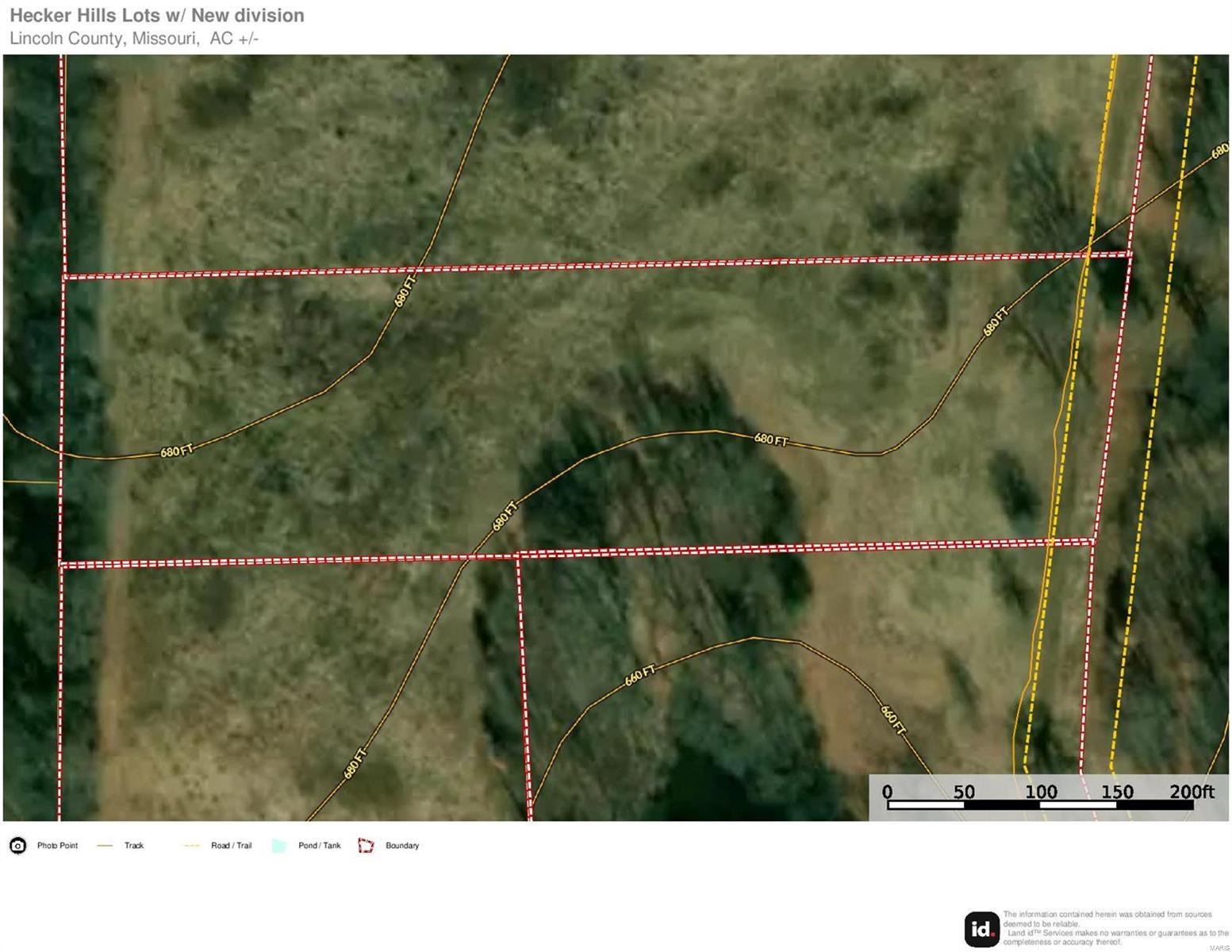The image size is (1232, 952).
Task: Click the 'Pond / Tank' legend label
Action: pos(320,846)
